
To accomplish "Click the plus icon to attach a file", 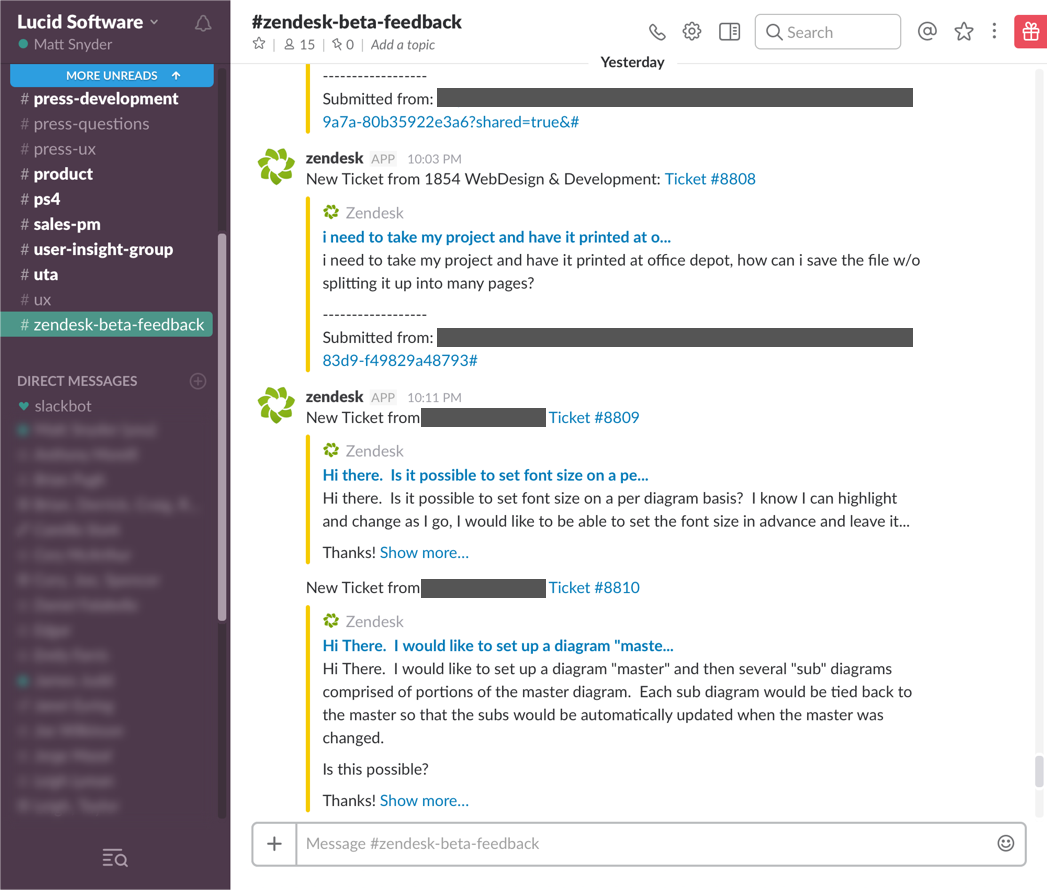I will pos(274,843).
